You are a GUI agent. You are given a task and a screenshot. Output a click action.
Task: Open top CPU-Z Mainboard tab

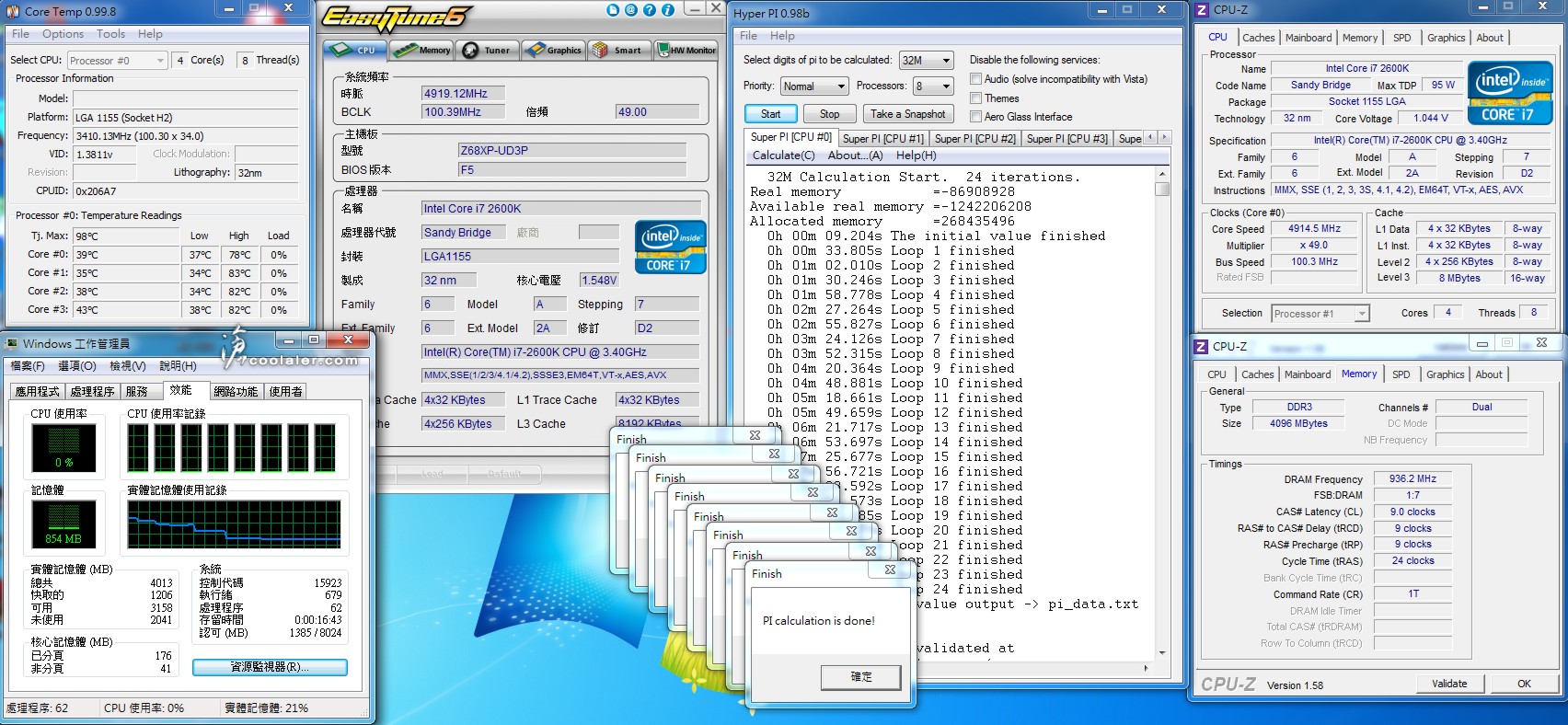click(1309, 38)
